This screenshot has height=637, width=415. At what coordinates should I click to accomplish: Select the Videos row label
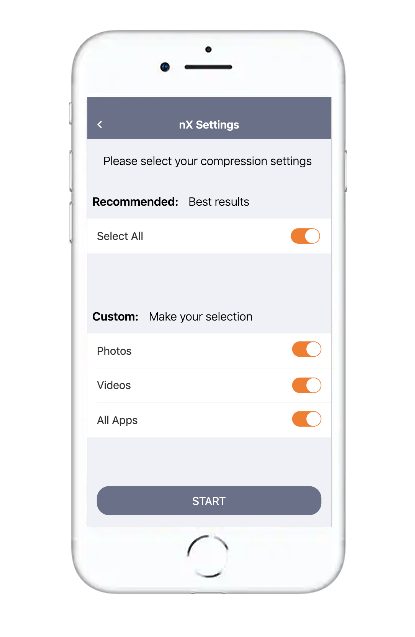coord(114,385)
